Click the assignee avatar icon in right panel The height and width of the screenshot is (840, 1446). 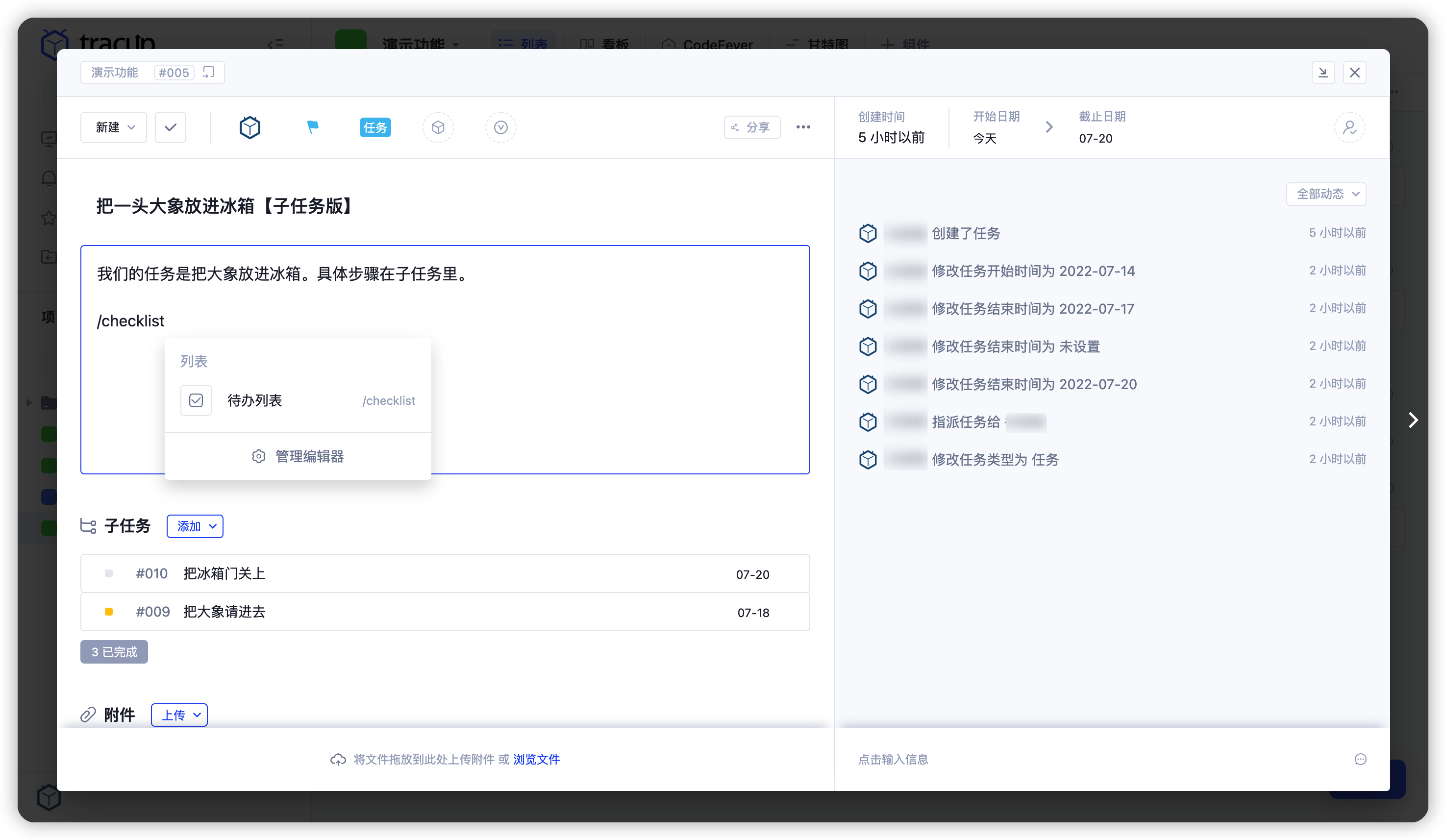point(1350,127)
